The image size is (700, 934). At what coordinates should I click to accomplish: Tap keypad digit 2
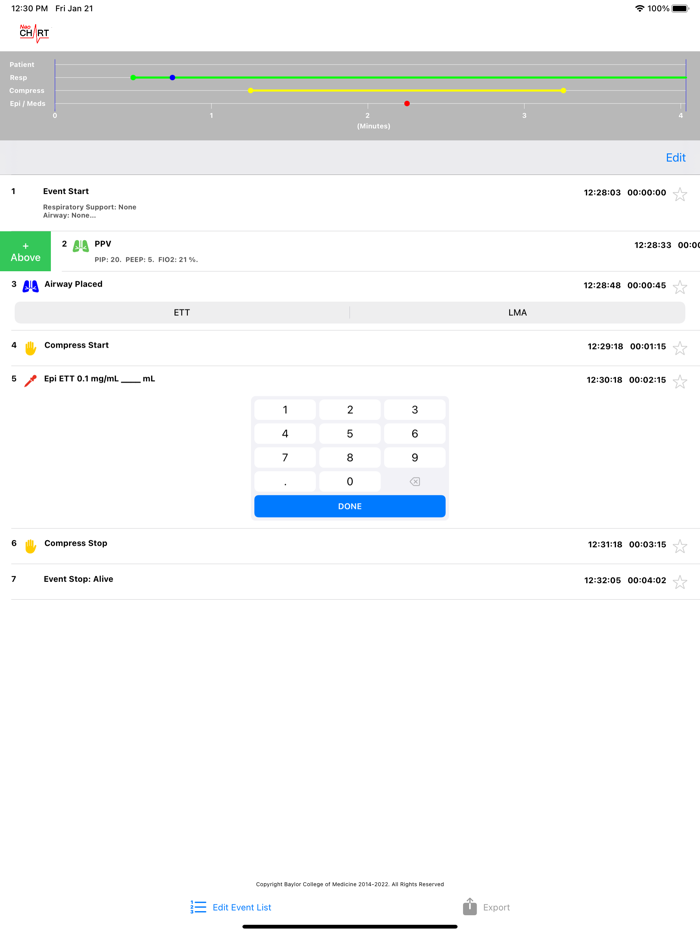[350, 410]
